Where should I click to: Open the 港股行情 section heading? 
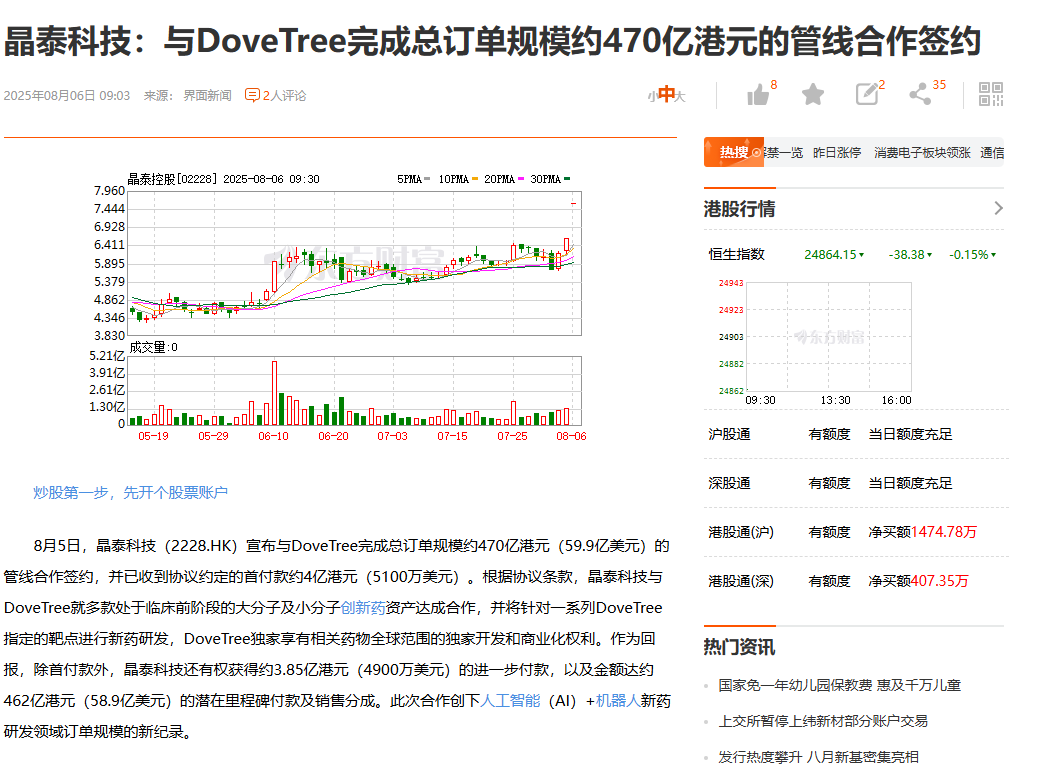point(739,209)
